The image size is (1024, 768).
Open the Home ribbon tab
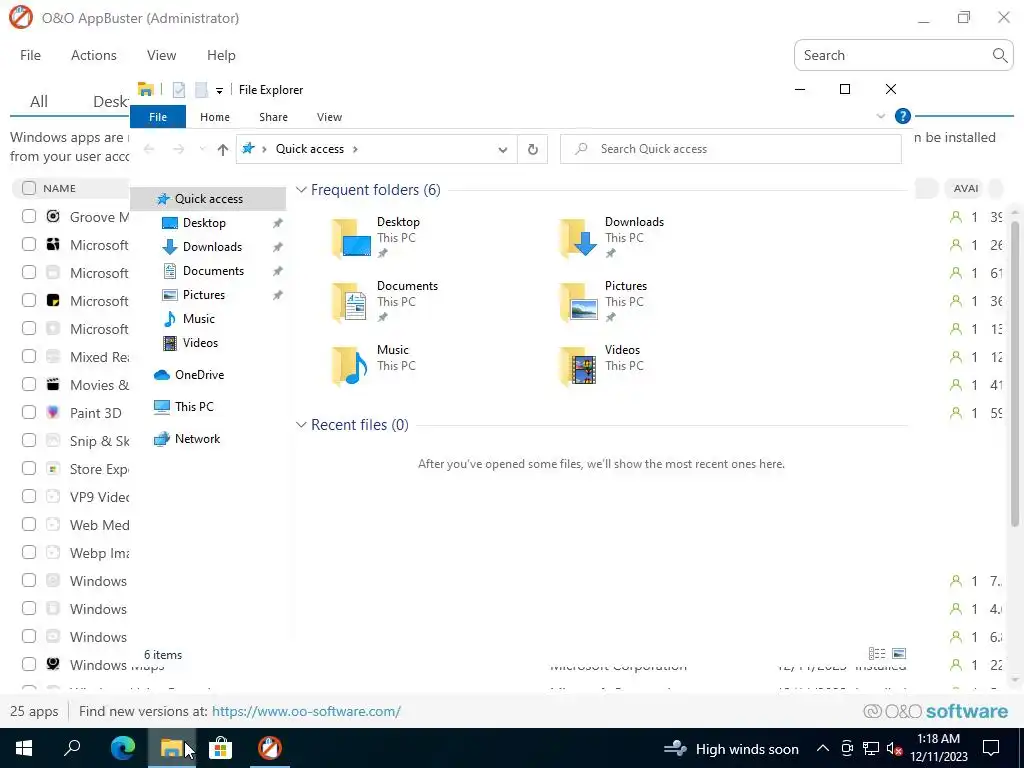215,117
